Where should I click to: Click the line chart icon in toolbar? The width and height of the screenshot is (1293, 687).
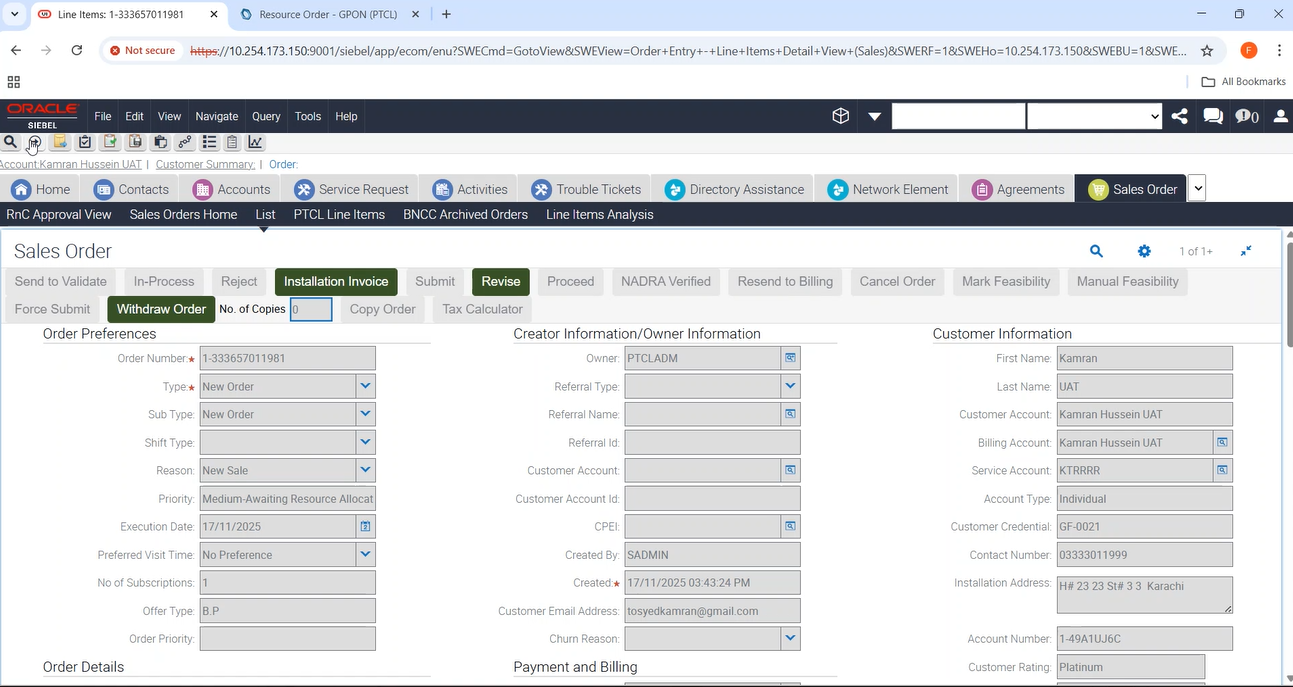[x=256, y=142]
